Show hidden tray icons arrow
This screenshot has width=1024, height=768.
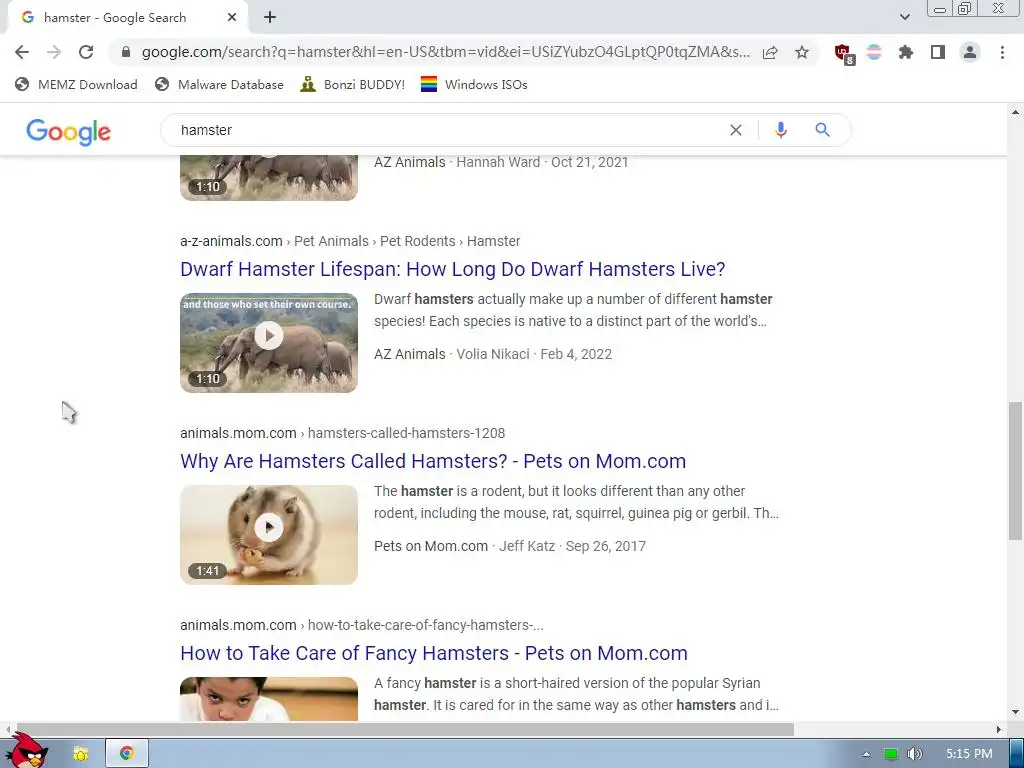click(866, 754)
